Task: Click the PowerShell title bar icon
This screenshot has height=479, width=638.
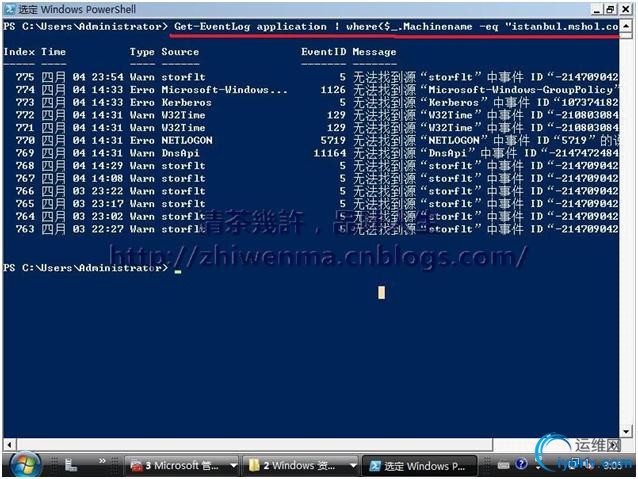Action: pos(10,9)
